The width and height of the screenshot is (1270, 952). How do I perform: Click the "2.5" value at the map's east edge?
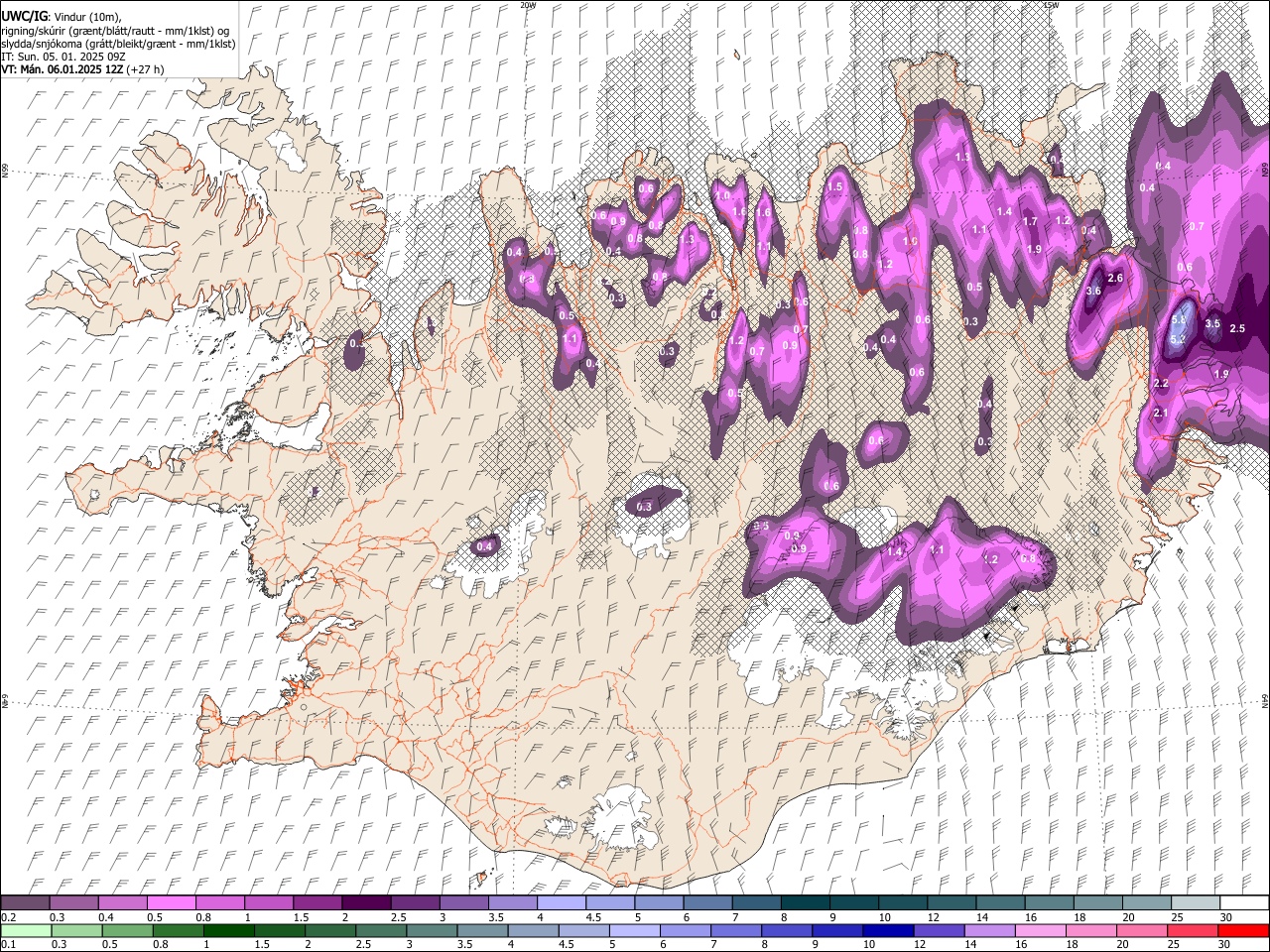pyautogui.click(x=1237, y=328)
